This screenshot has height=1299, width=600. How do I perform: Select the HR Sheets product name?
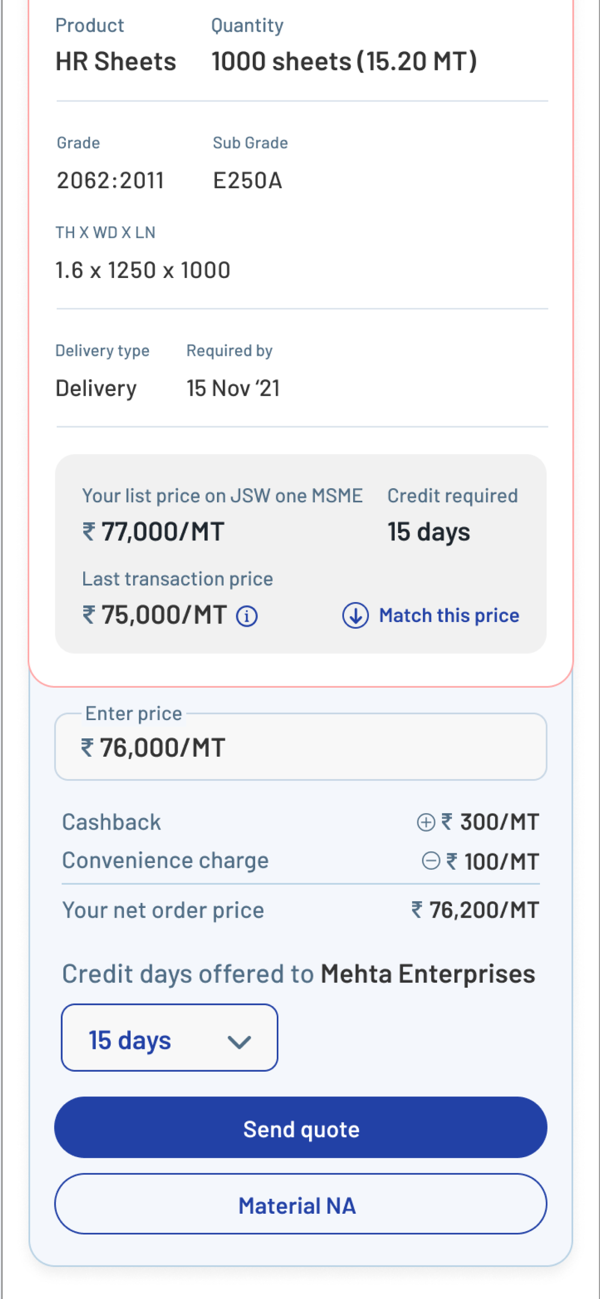pyautogui.click(x=115, y=62)
